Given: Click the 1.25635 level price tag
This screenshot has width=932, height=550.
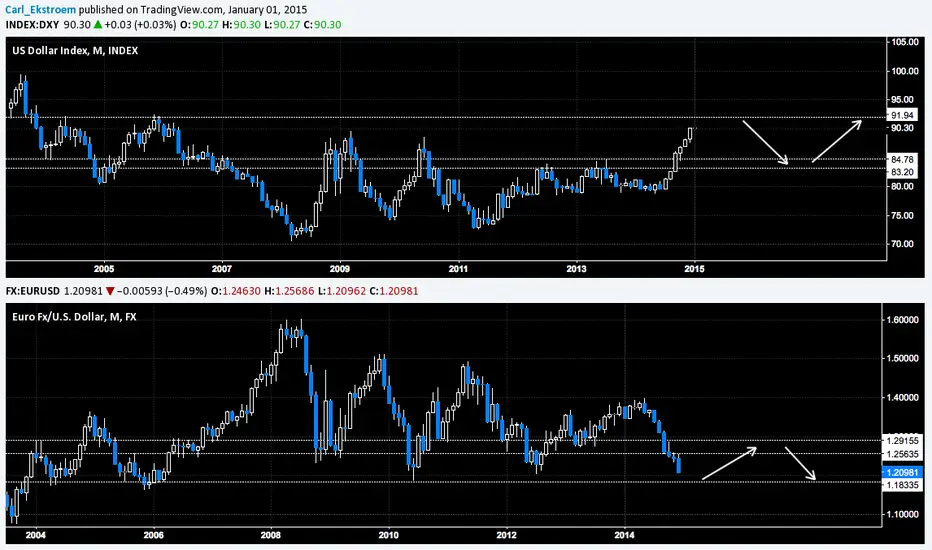Looking at the screenshot, I should (902, 454).
